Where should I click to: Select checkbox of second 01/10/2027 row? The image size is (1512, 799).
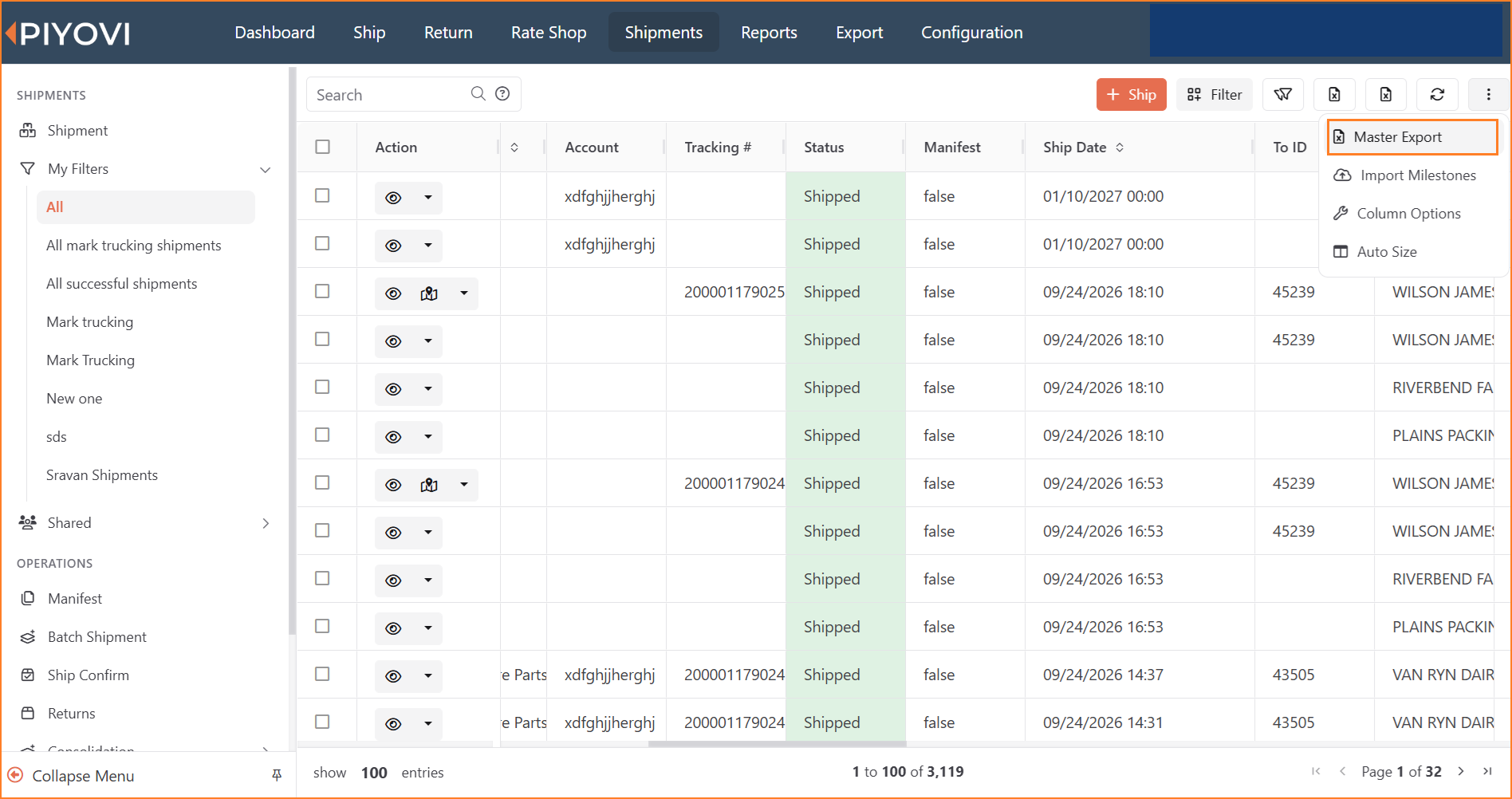[x=322, y=243]
